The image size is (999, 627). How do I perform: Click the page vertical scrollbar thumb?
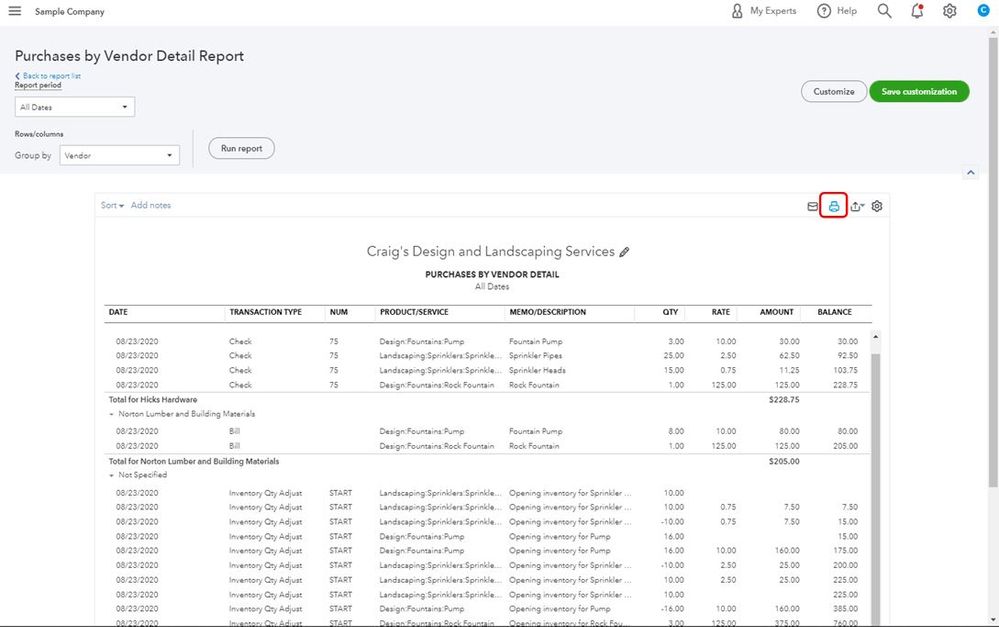pos(993,263)
